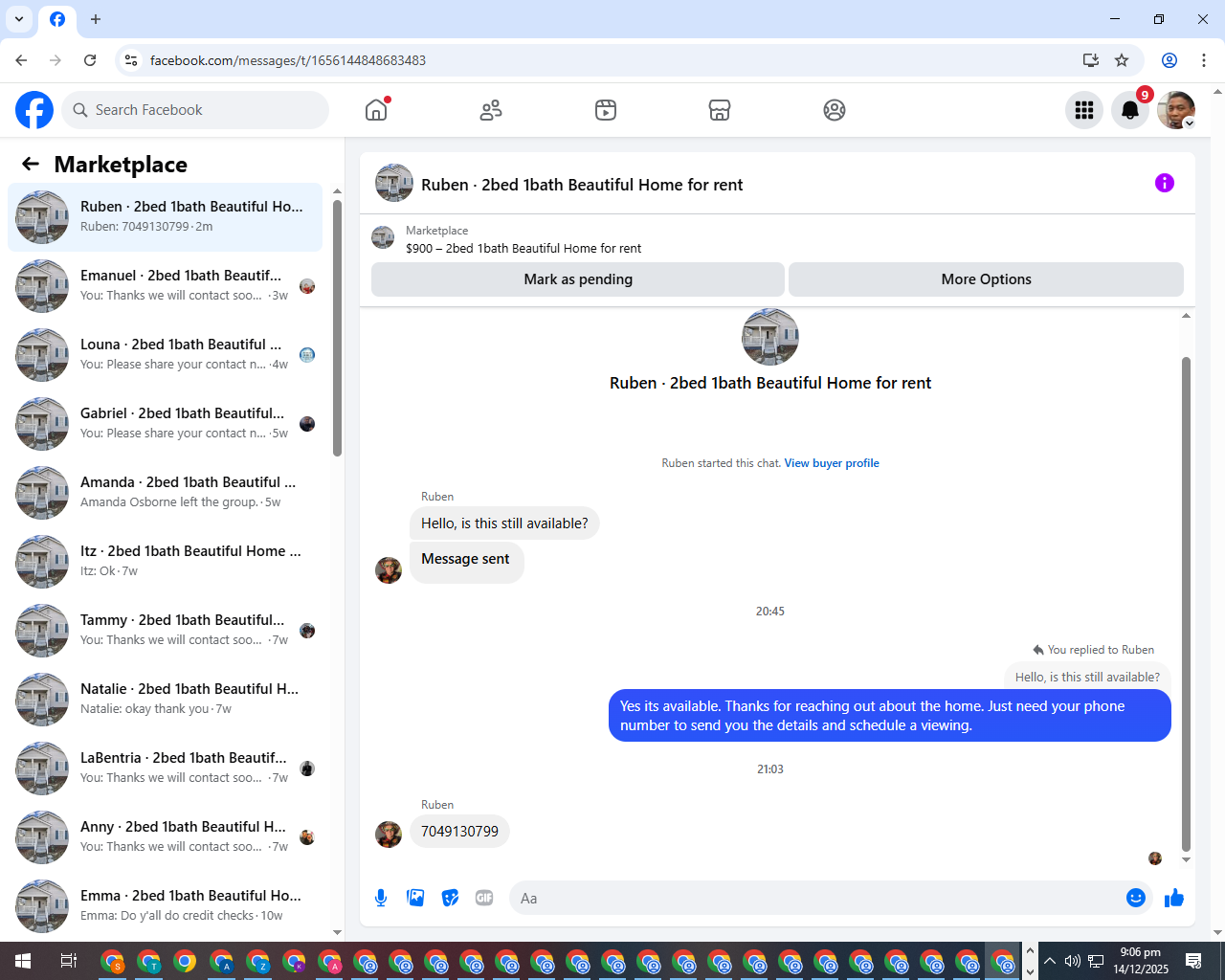This screenshot has width=1225, height=980.
Task: Open Windows Task View
Action: (x=68, y=961)
